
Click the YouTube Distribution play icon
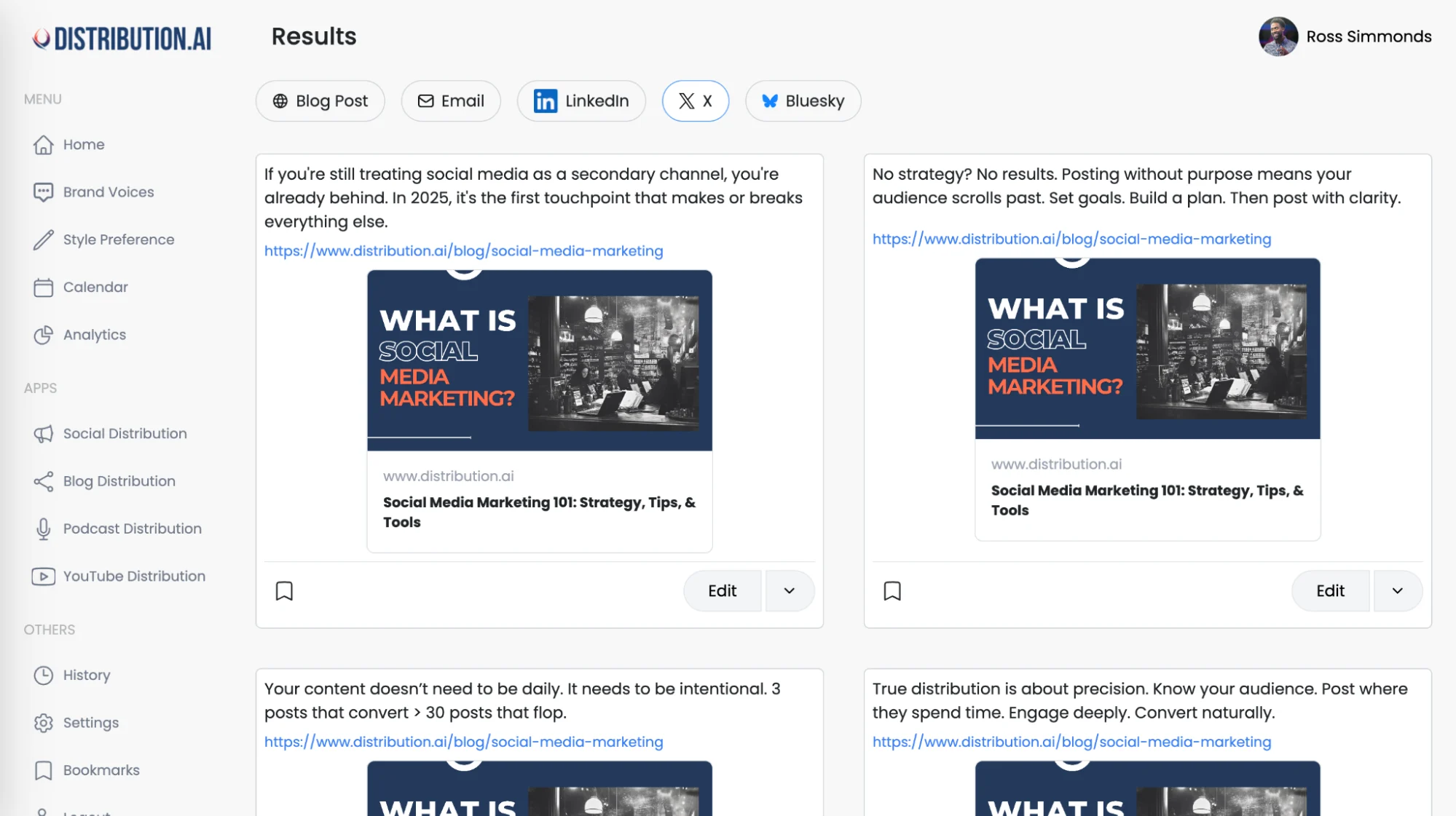click(44, 577)
